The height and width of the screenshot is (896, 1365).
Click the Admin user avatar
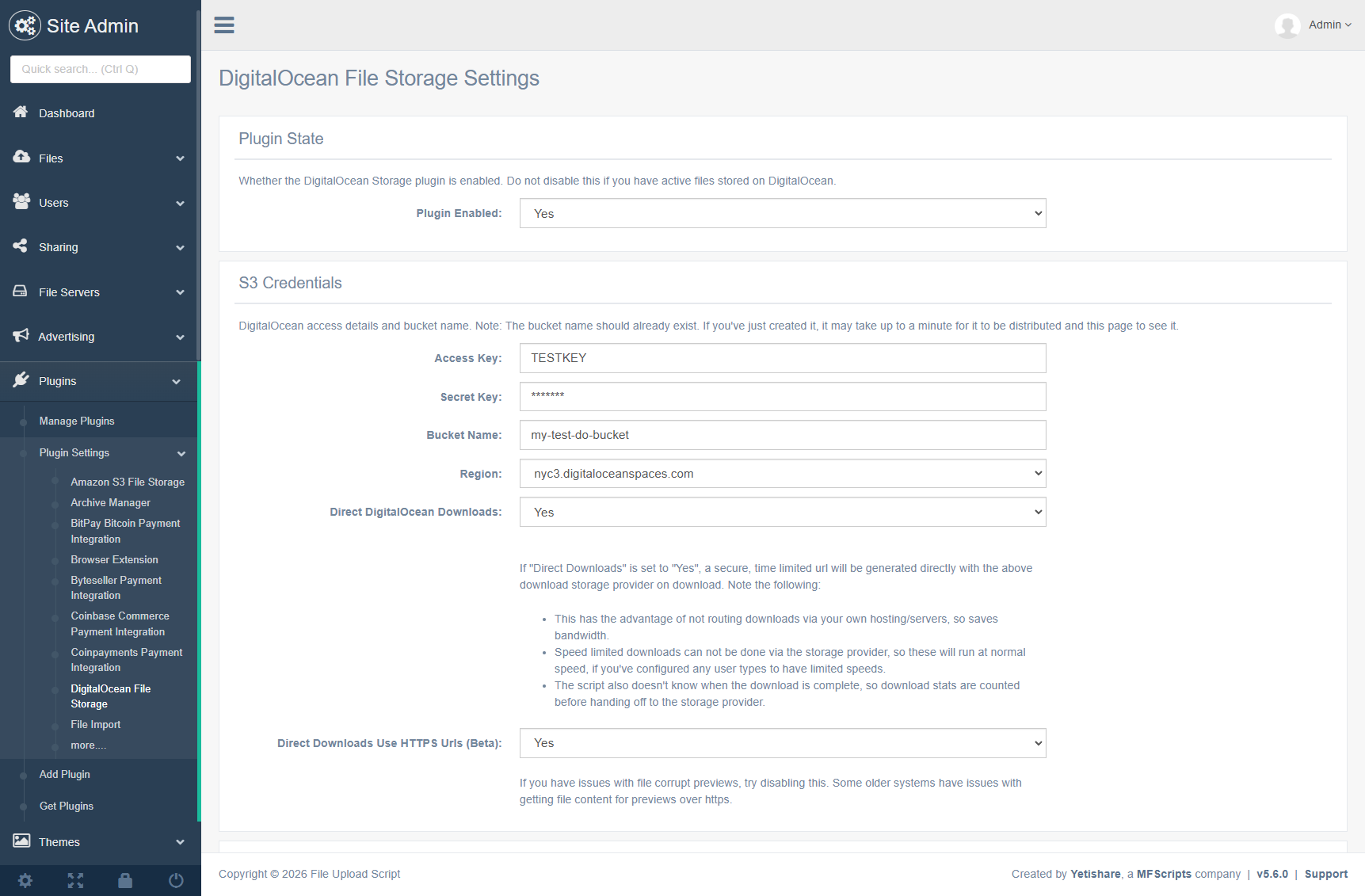click(1287, 25)
